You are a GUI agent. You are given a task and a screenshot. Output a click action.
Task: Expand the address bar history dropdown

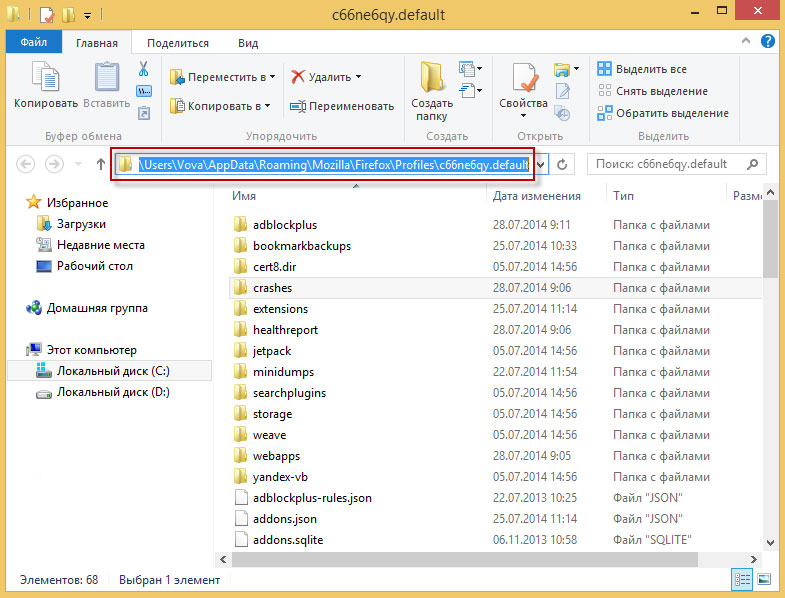click(541, 164)
